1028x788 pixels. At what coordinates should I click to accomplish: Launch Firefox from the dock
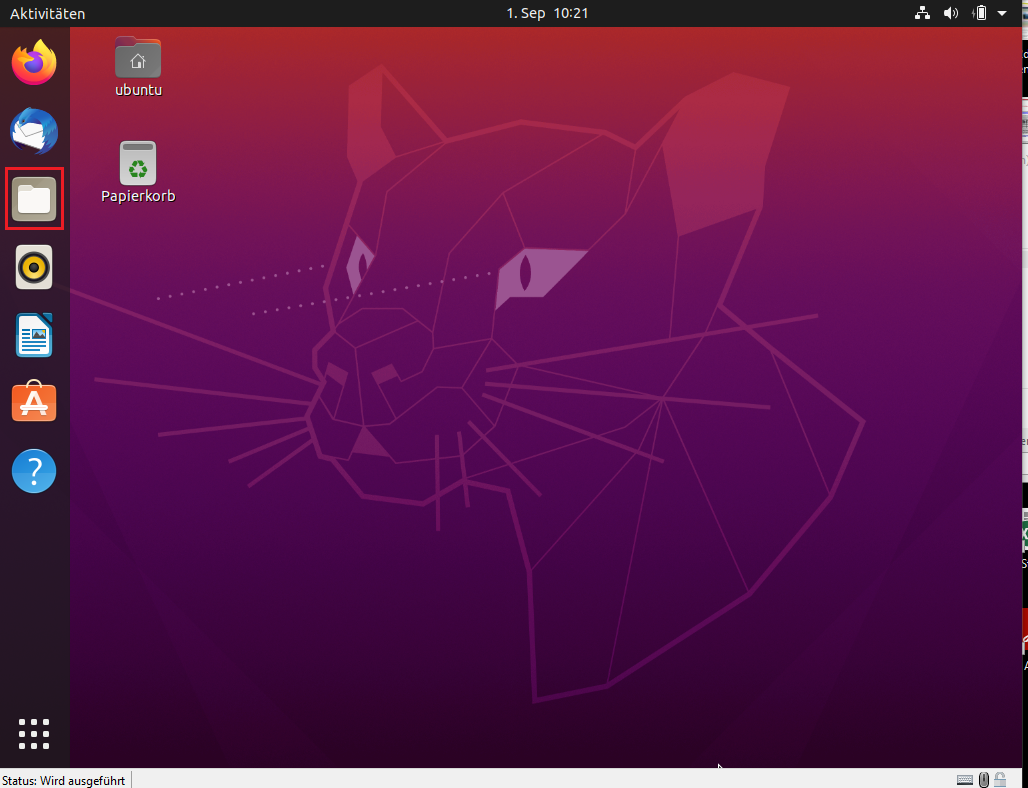coord(34,62)
